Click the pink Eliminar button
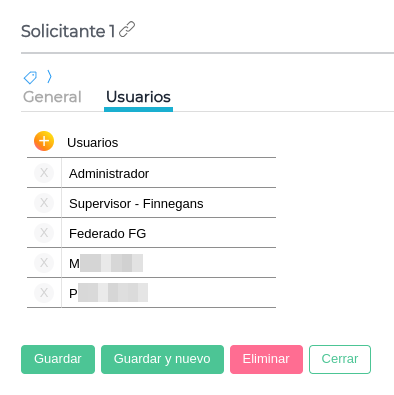The width and height of the screenshot is (394, 395). 266,359
